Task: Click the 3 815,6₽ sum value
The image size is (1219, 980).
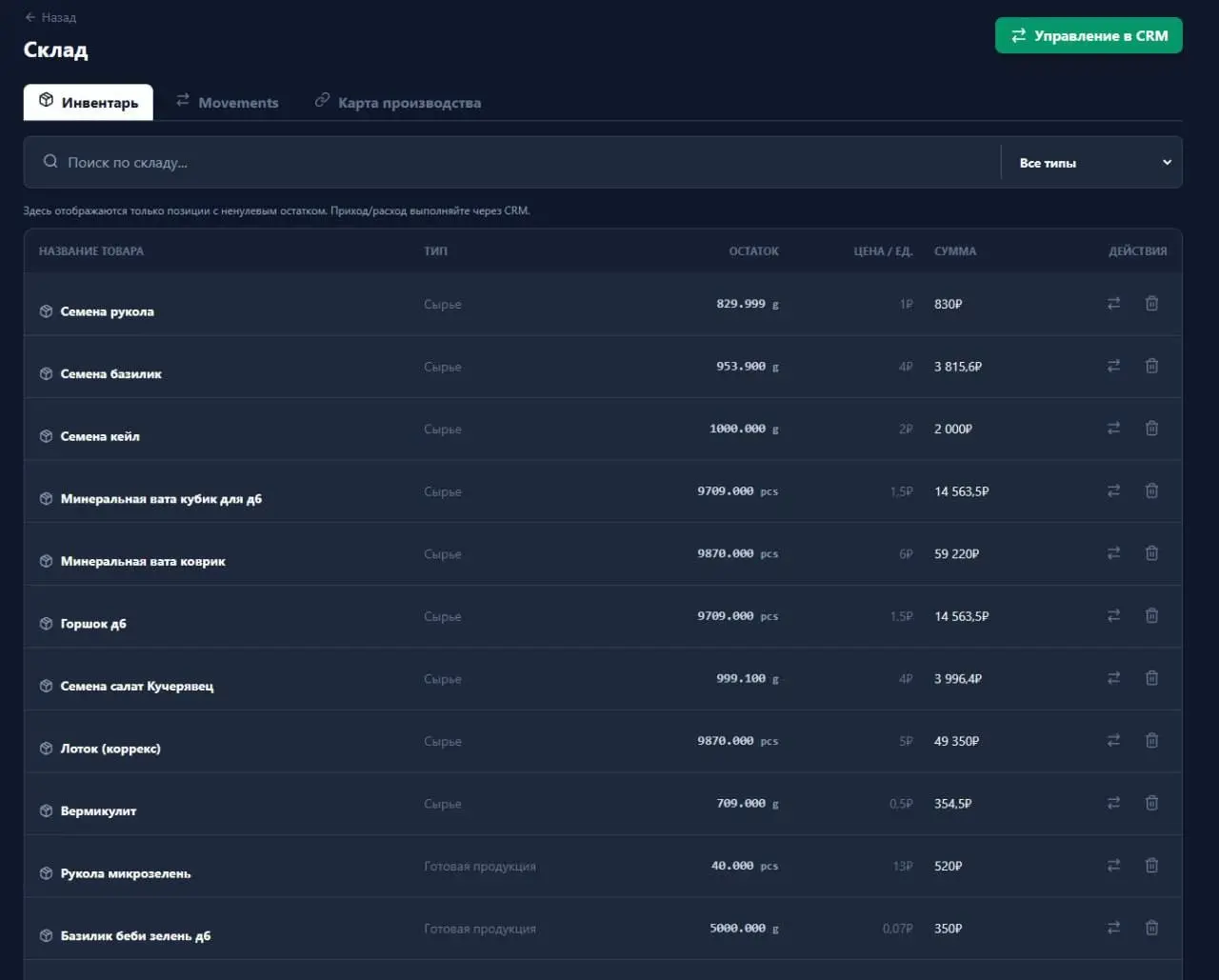Action: pyautogui.click(x=958, y=367)
